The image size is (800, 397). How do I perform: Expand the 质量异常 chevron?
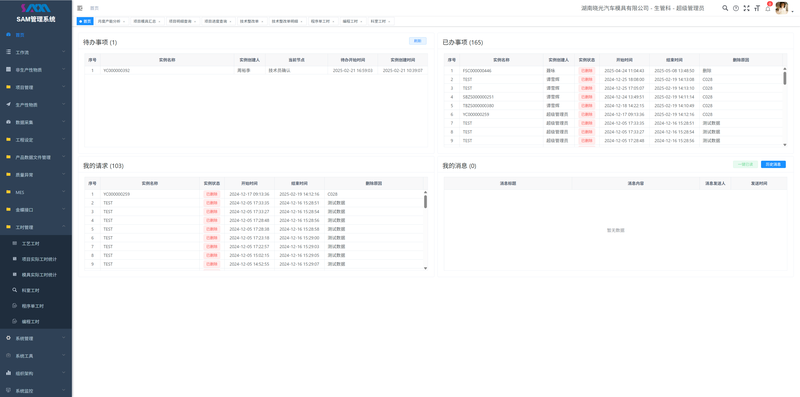tap(64, 175)
